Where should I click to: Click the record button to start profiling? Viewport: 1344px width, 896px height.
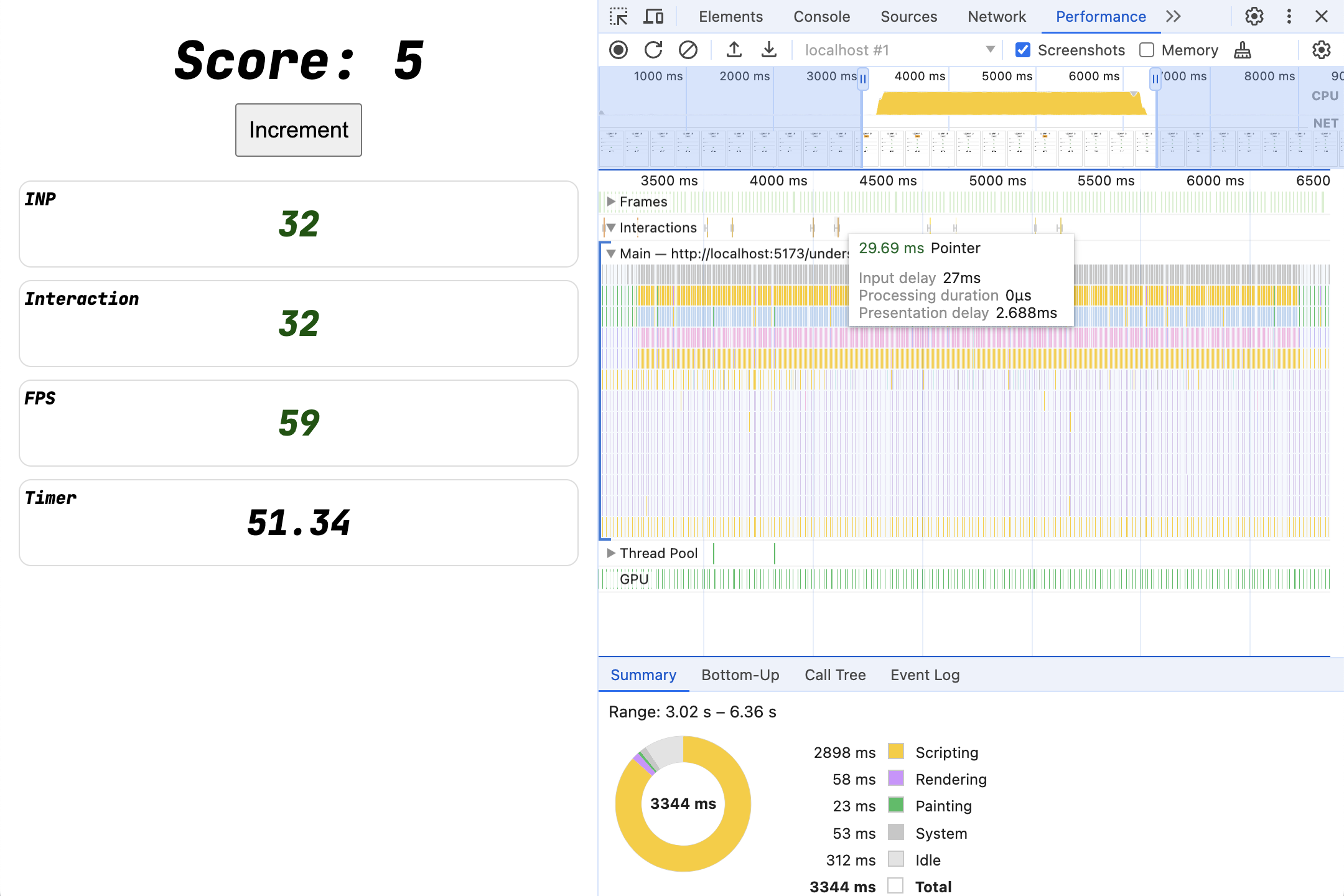coord(619,49)
